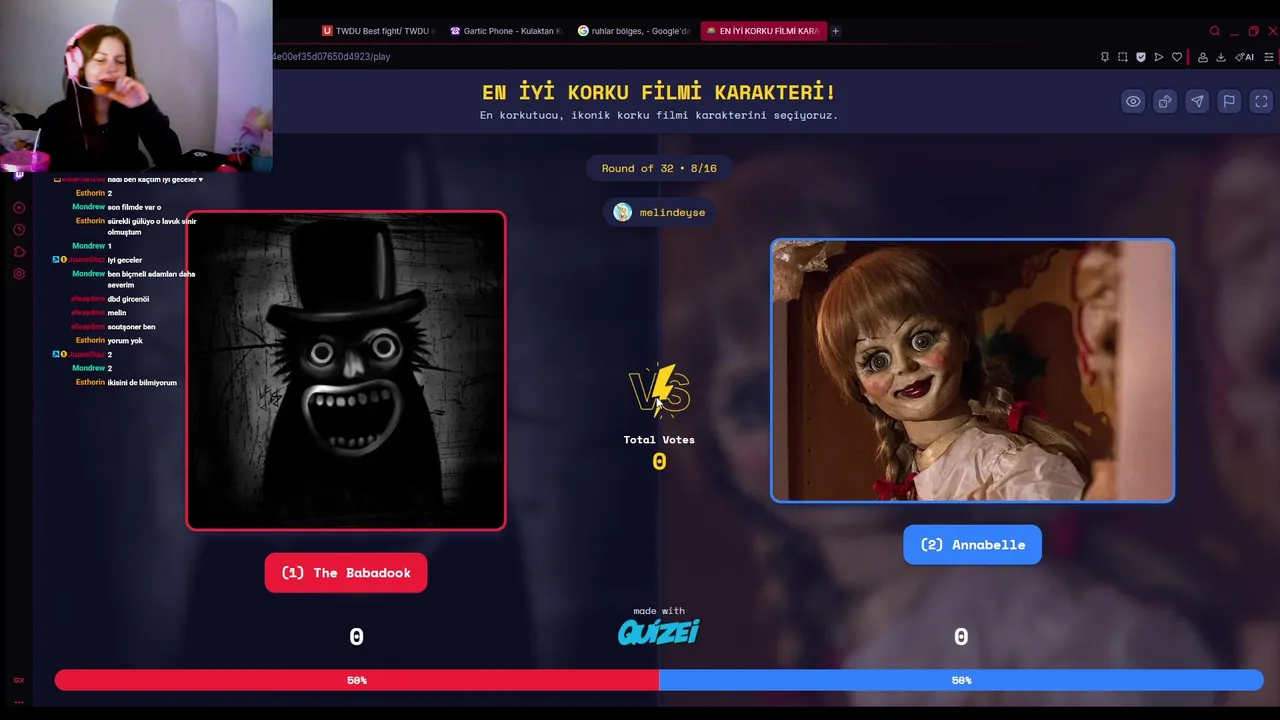Open the easy setup sliders icon
Screen dimensions: 1280x720
[x=1269, y=57]
